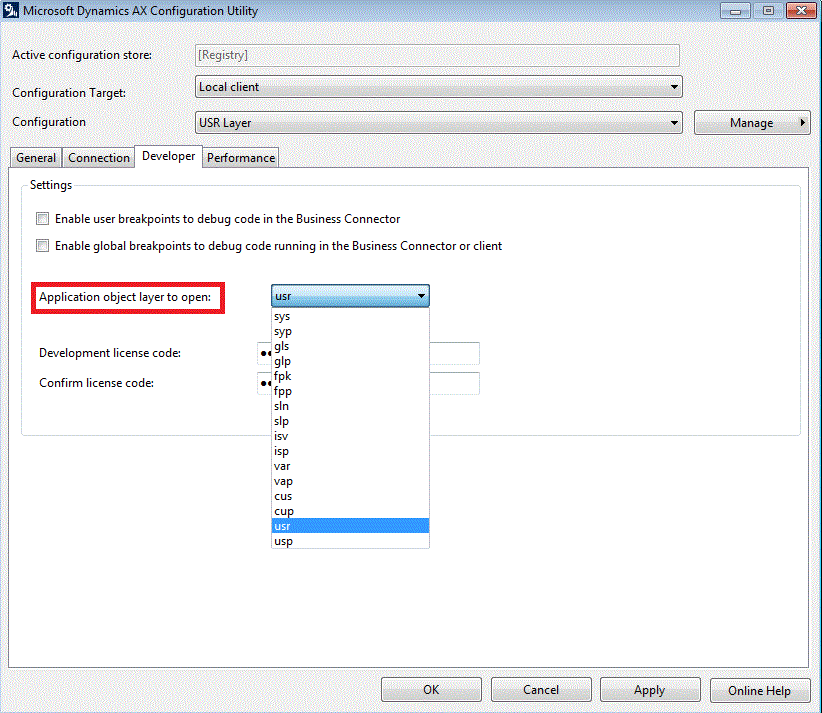Image resolution: width=822 pixels, height=713 pixels.
Task: Pick the cus layer in dropdown list
Action: click(283, 496)
